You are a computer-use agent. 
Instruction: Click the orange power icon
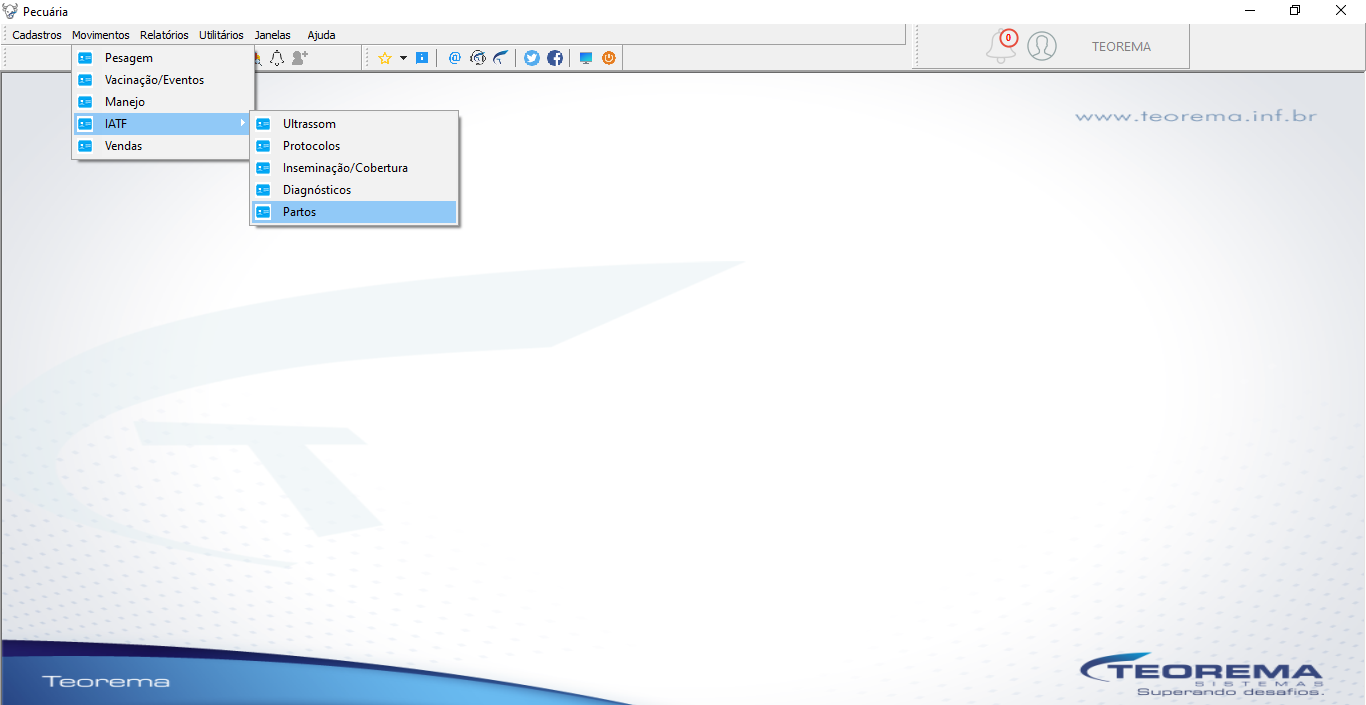coord(609,58)
